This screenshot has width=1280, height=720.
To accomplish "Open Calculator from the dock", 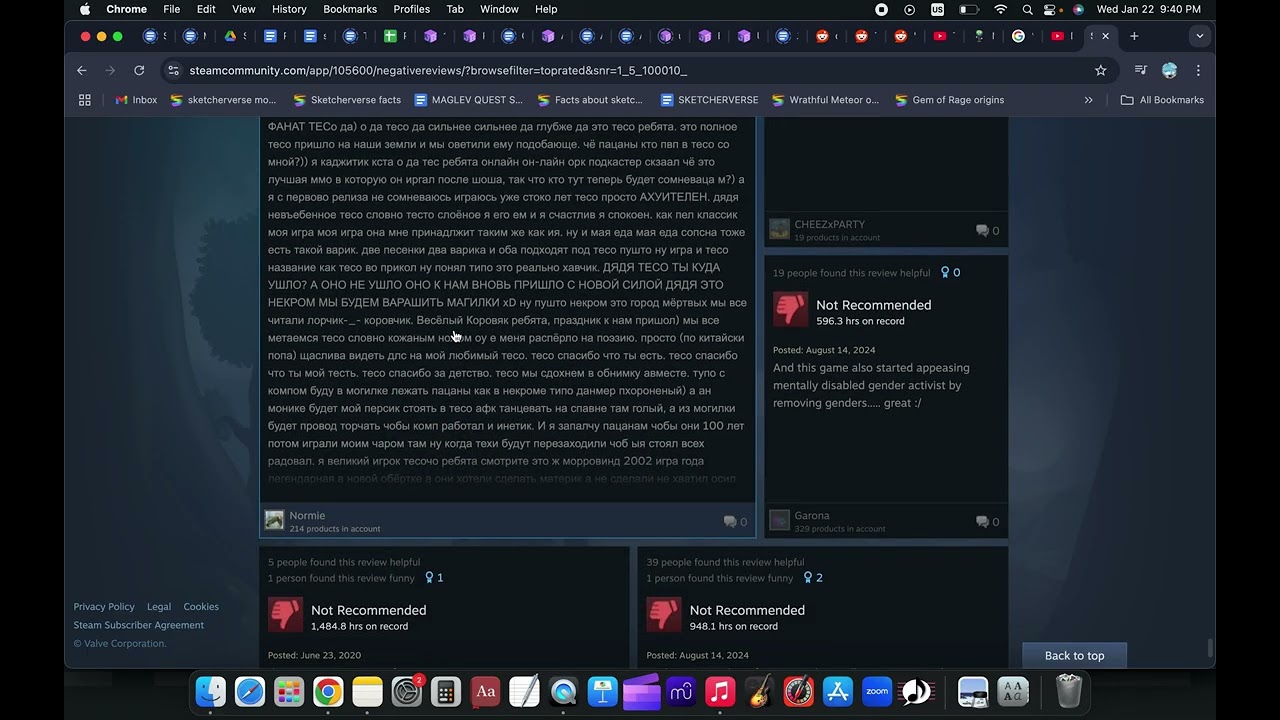I will (446, 692).
